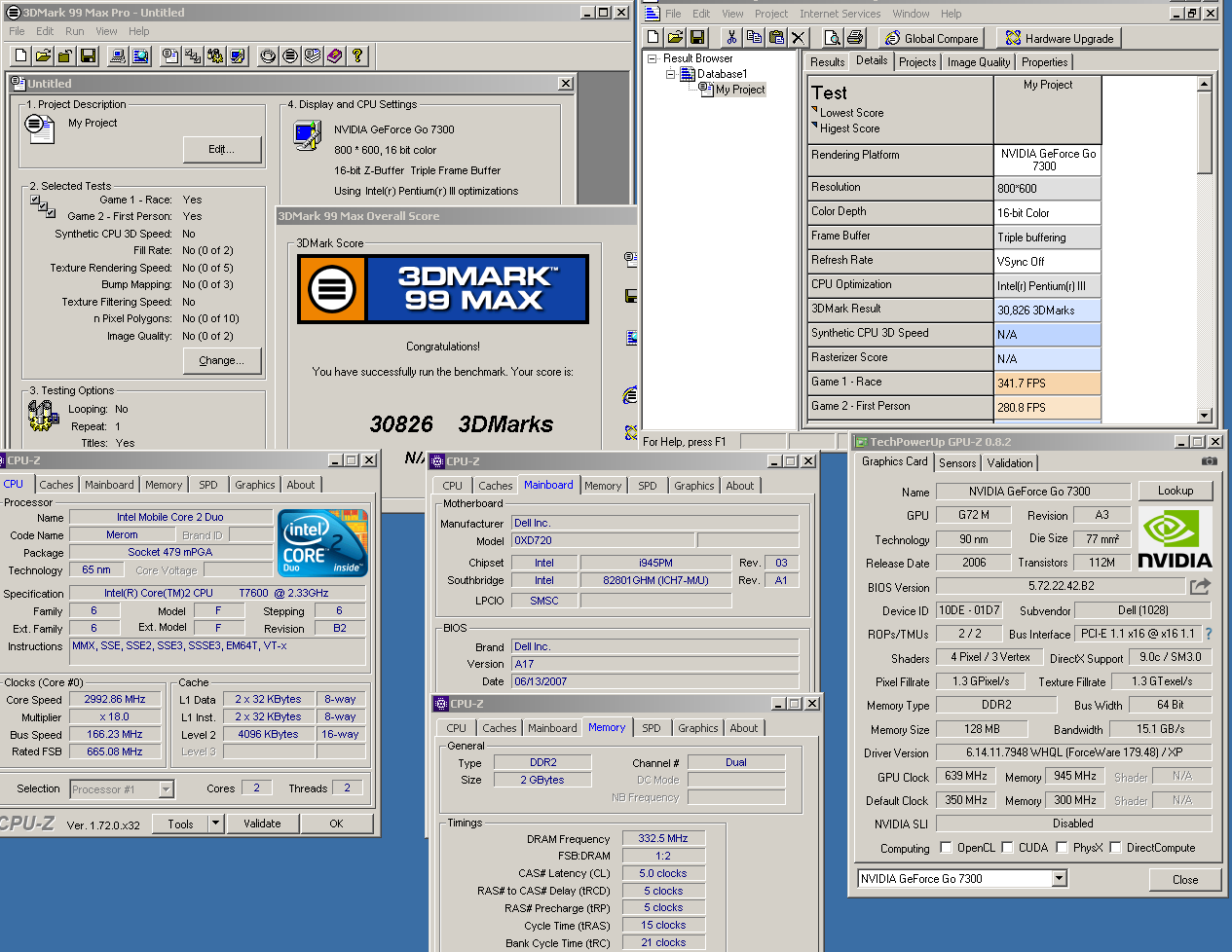1232x952 pixels.
Task: Click the GPU-Z BIOS save/share icon
Action: (x=1200, y=586)
